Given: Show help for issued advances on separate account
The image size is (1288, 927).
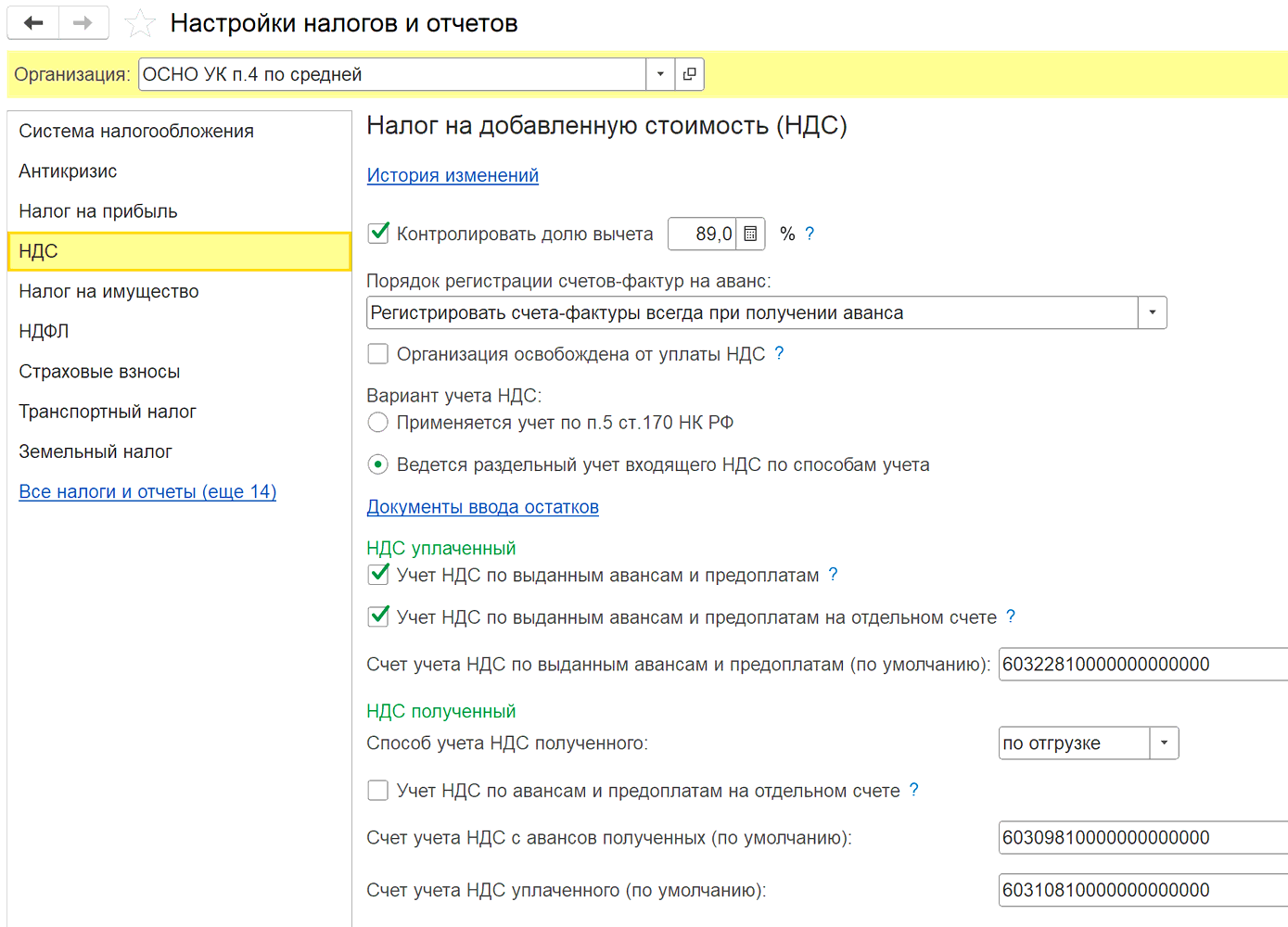Looking at the screenshot, I should coord(1011,616).
